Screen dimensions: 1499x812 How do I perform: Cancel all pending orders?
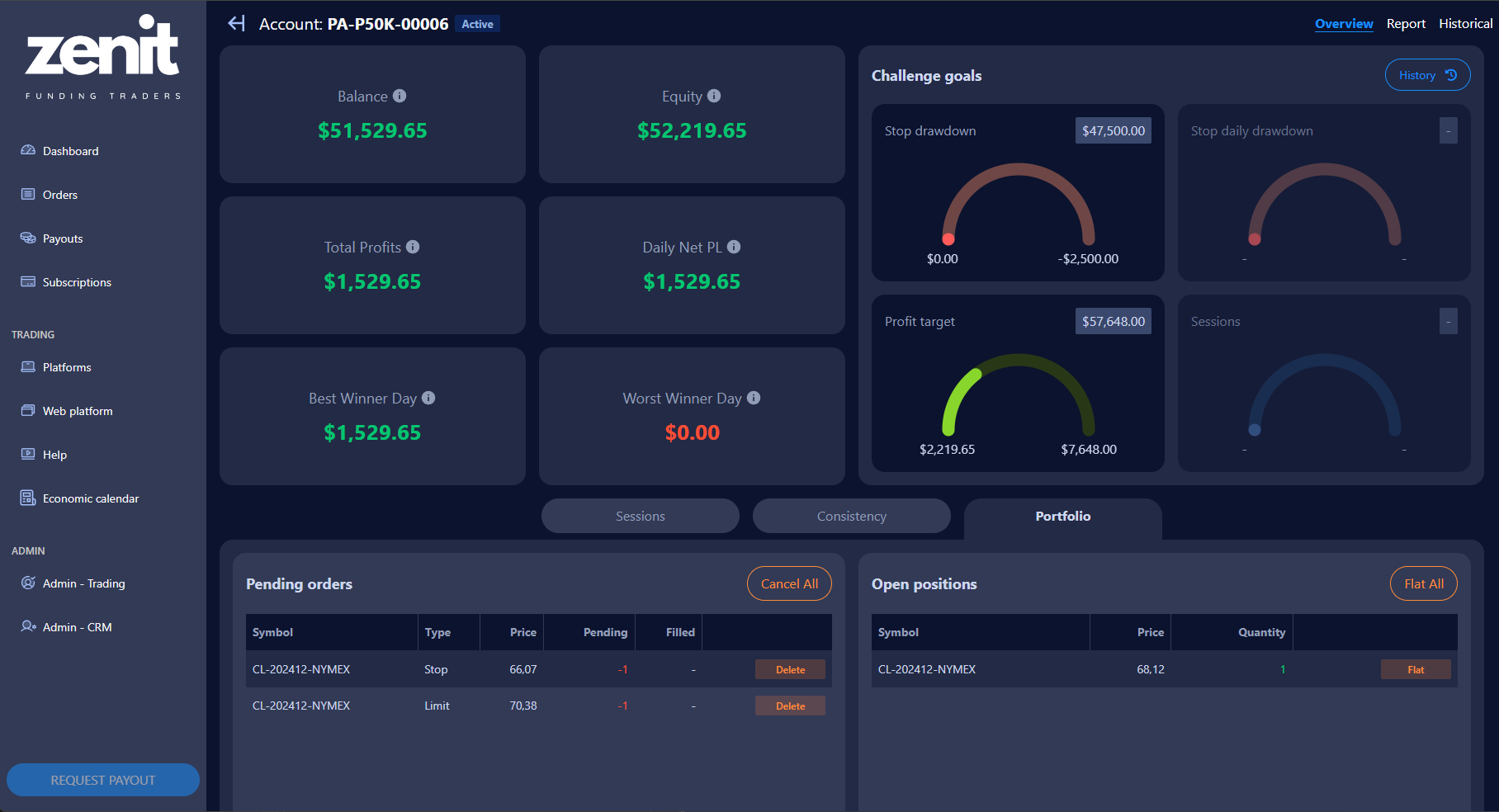(x=789, y=583)
